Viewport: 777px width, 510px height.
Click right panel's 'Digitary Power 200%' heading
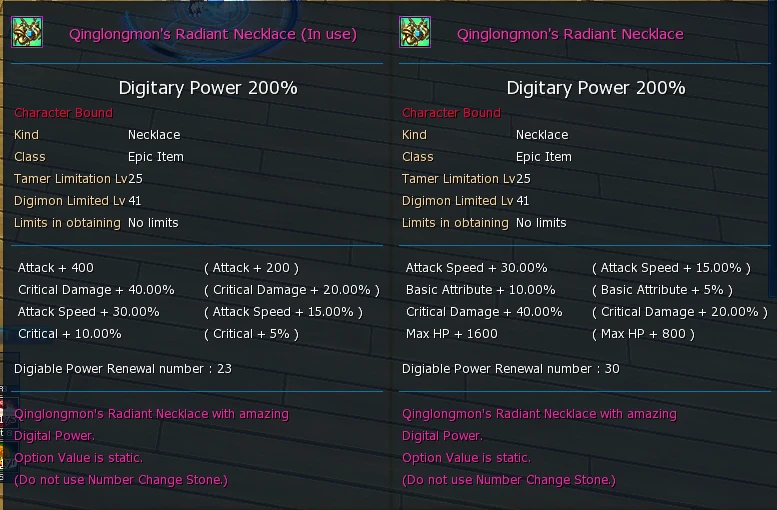tap(596, 88)
